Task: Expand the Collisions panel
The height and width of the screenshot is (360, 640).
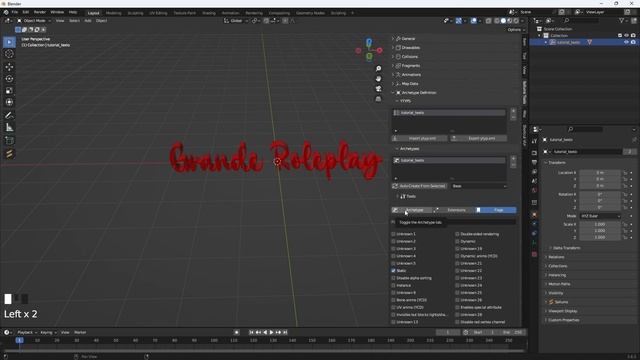Action: coord(409,57)
